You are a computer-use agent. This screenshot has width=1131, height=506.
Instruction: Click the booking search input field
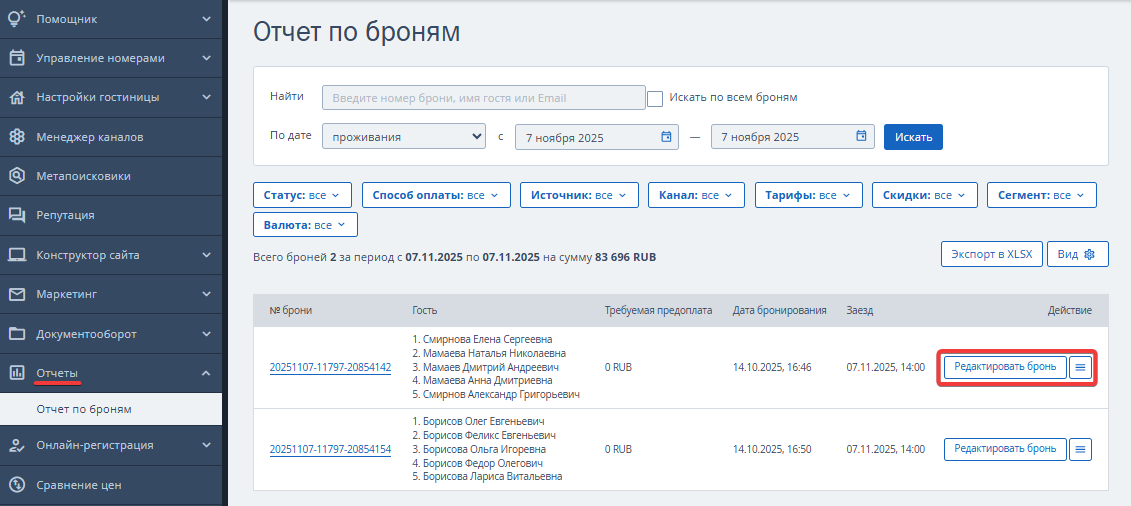click(483, 98)
